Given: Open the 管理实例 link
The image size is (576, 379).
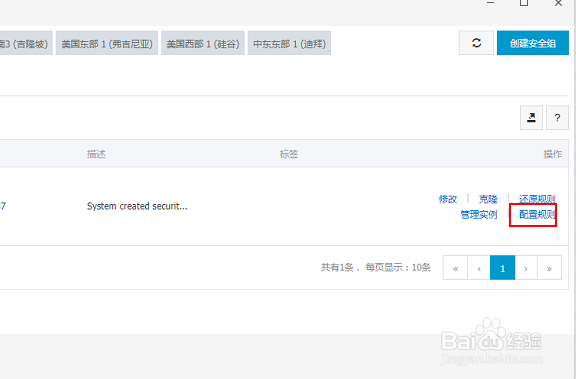Looking at the screenshot, I should pos(479,214).
